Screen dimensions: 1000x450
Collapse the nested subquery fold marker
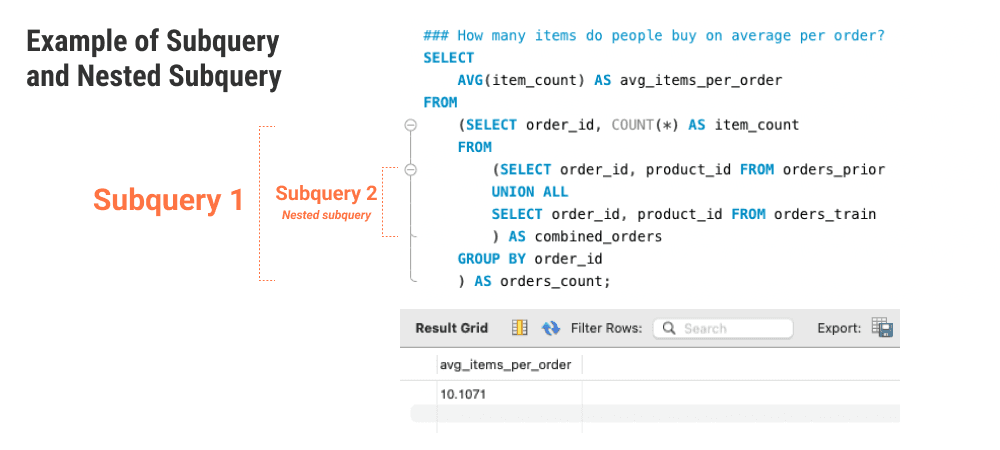410,170
